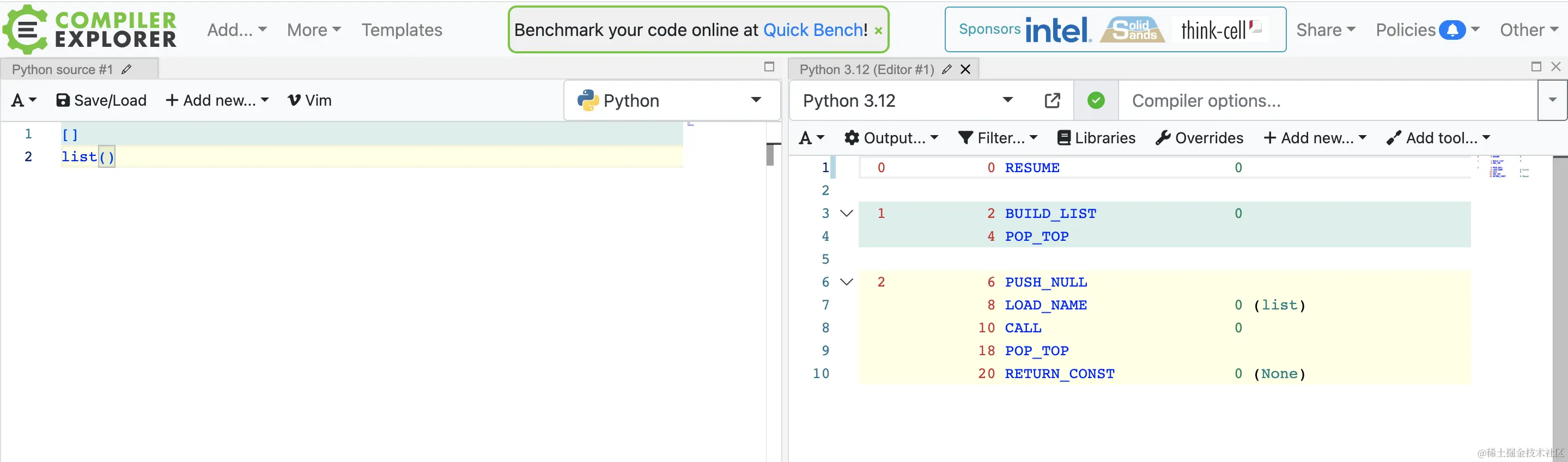
Task: Open the Templates menu item
Action: tap(402, 30)
